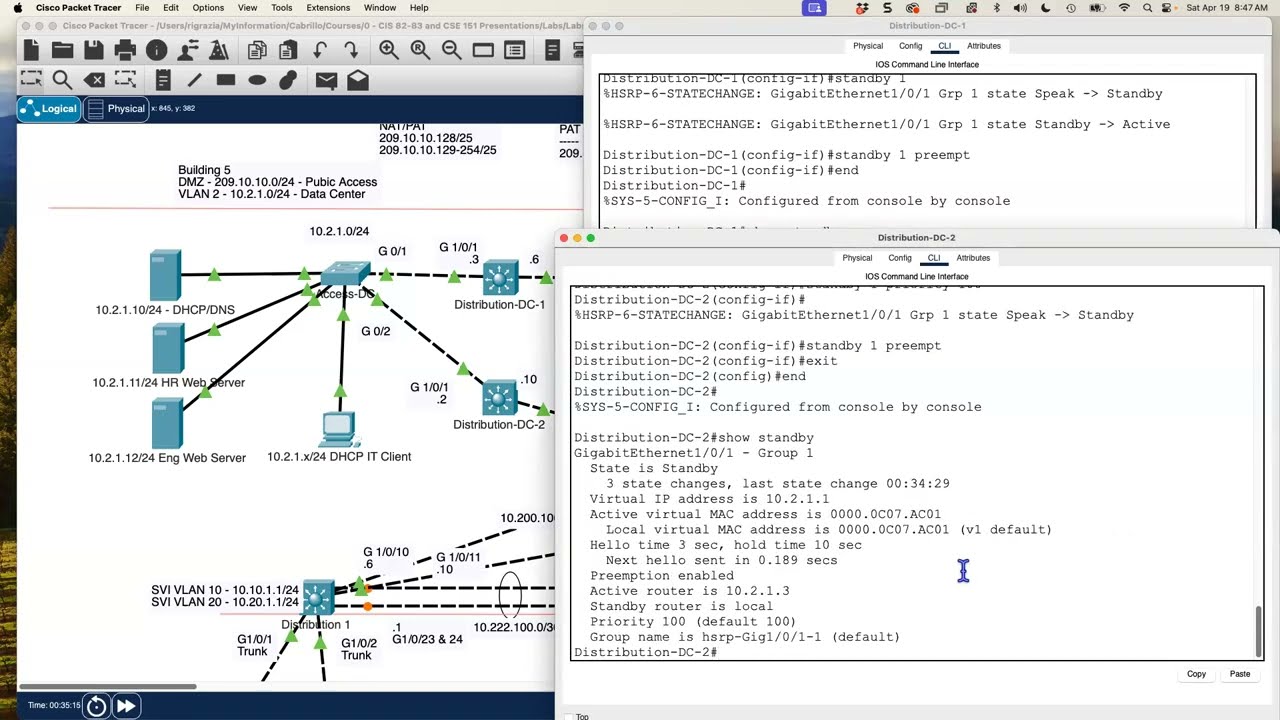Open the Attributes tab in Distribution-DC-2
The image size is (1280, 720).
click(973, 258)
